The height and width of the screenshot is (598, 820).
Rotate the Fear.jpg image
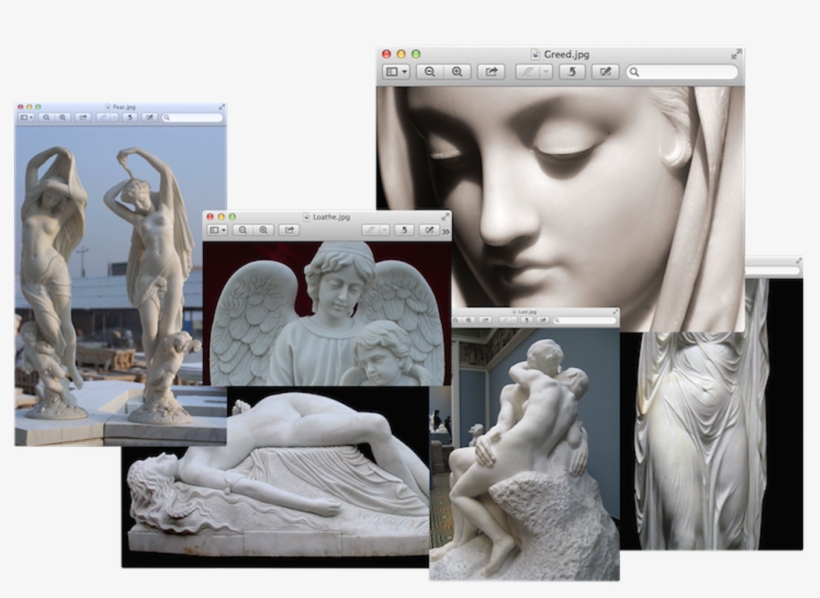coord(130,117)
